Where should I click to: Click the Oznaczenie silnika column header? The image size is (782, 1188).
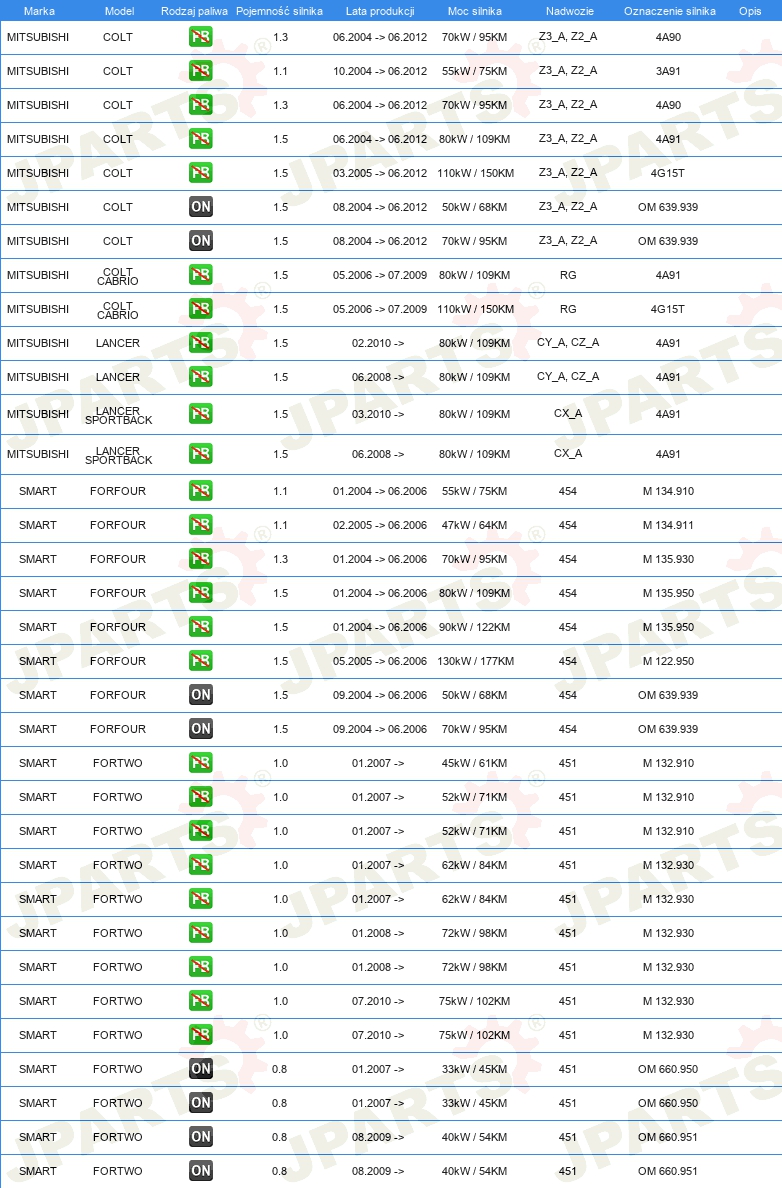(x=670, y=11)
